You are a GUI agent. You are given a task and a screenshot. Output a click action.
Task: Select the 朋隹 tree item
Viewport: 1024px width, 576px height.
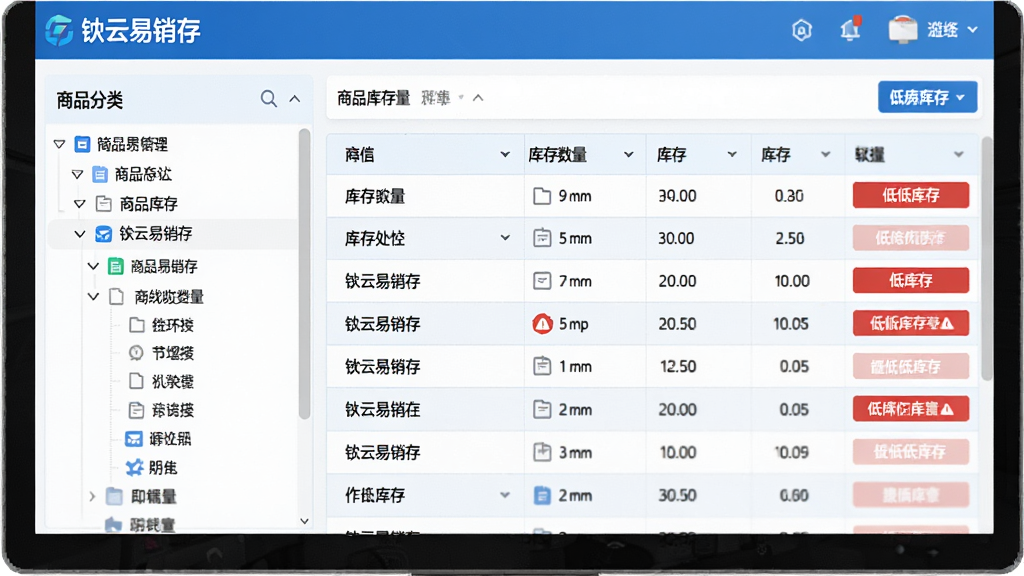[163, 468]
